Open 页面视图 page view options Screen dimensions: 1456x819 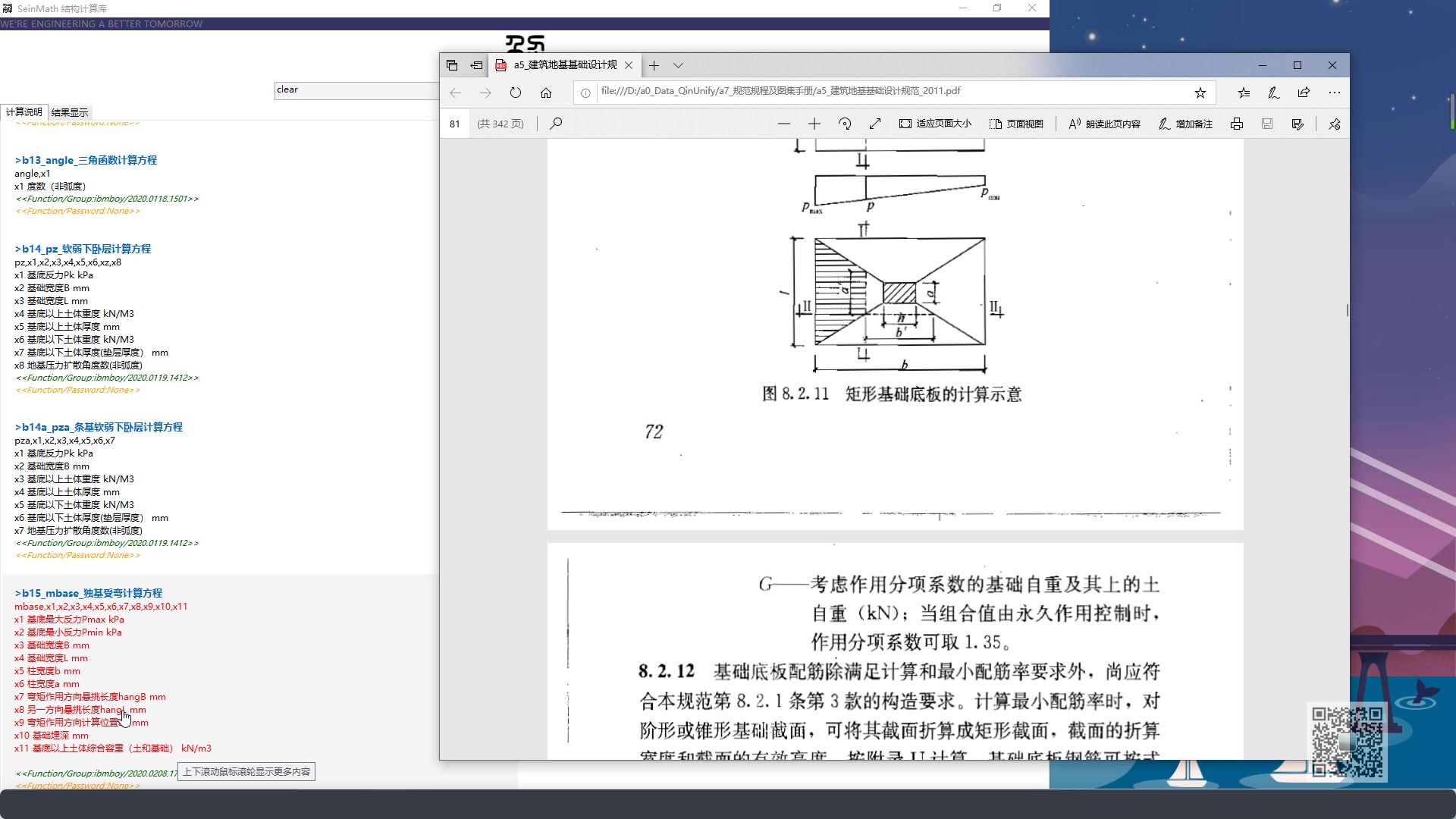click(x=1017, y=123)
